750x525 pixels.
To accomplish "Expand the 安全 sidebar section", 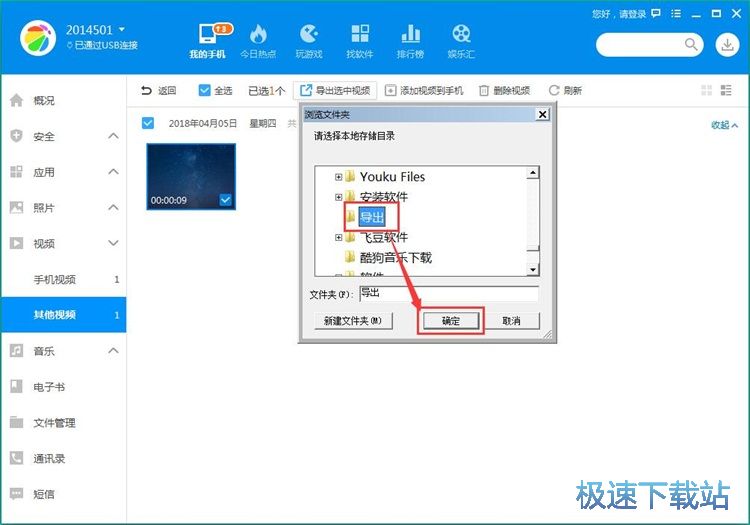I will [113, 136].
